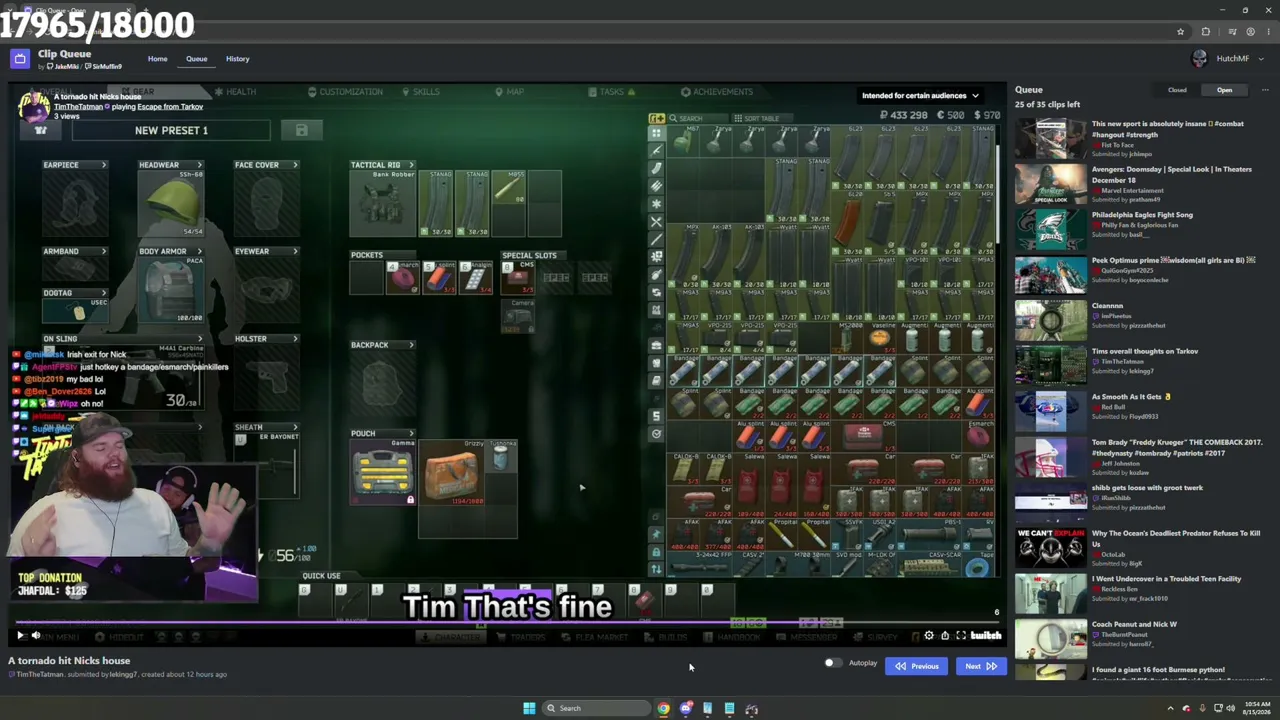Screen dimensions: 1280x720
Task: Open the clip player settings gear
Action: pos(929,635)
